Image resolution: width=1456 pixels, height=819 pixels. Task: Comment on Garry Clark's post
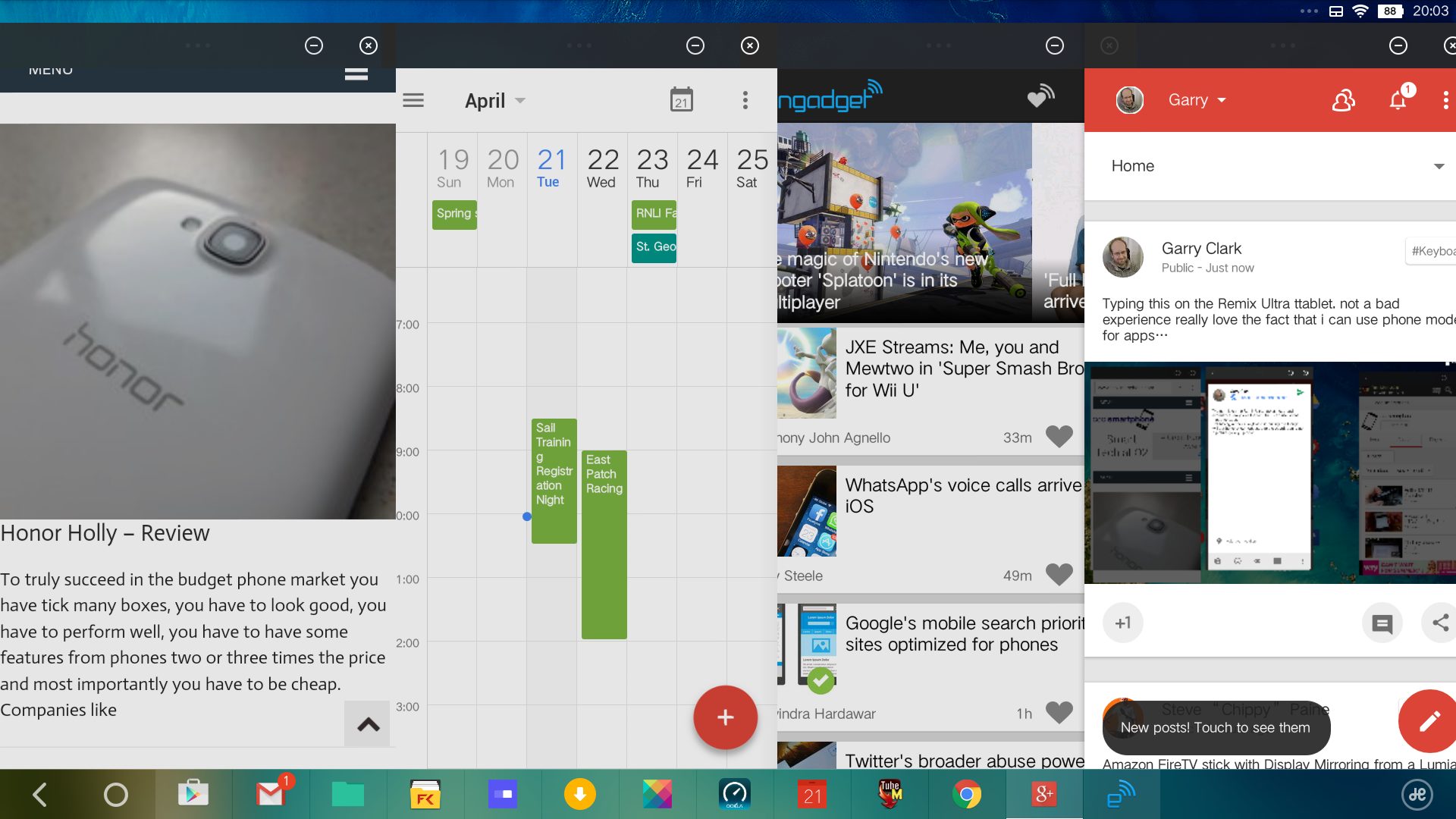(x=1382, y=623)
